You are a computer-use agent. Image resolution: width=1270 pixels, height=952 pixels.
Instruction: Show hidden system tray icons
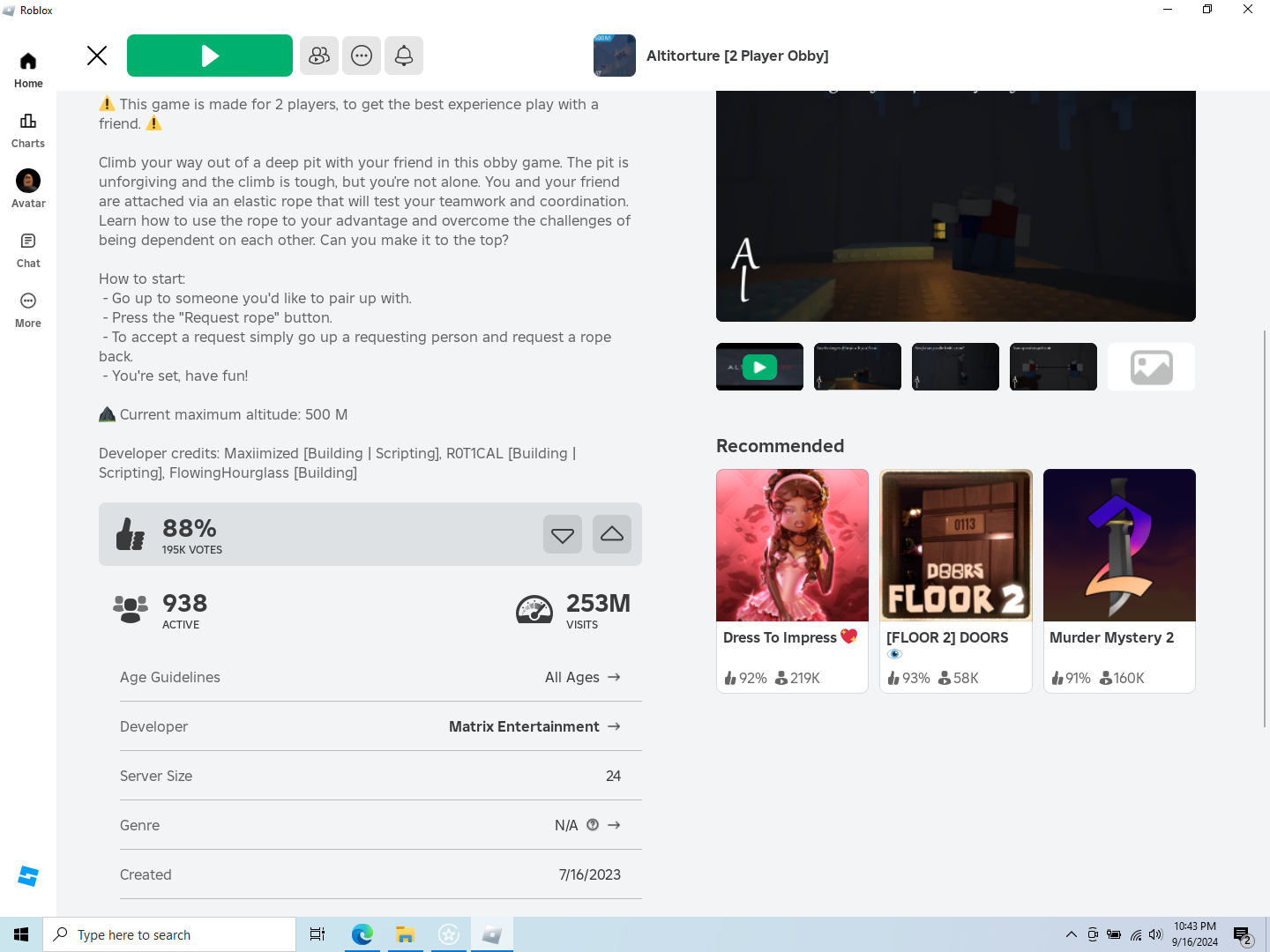tap(1071, 934)
